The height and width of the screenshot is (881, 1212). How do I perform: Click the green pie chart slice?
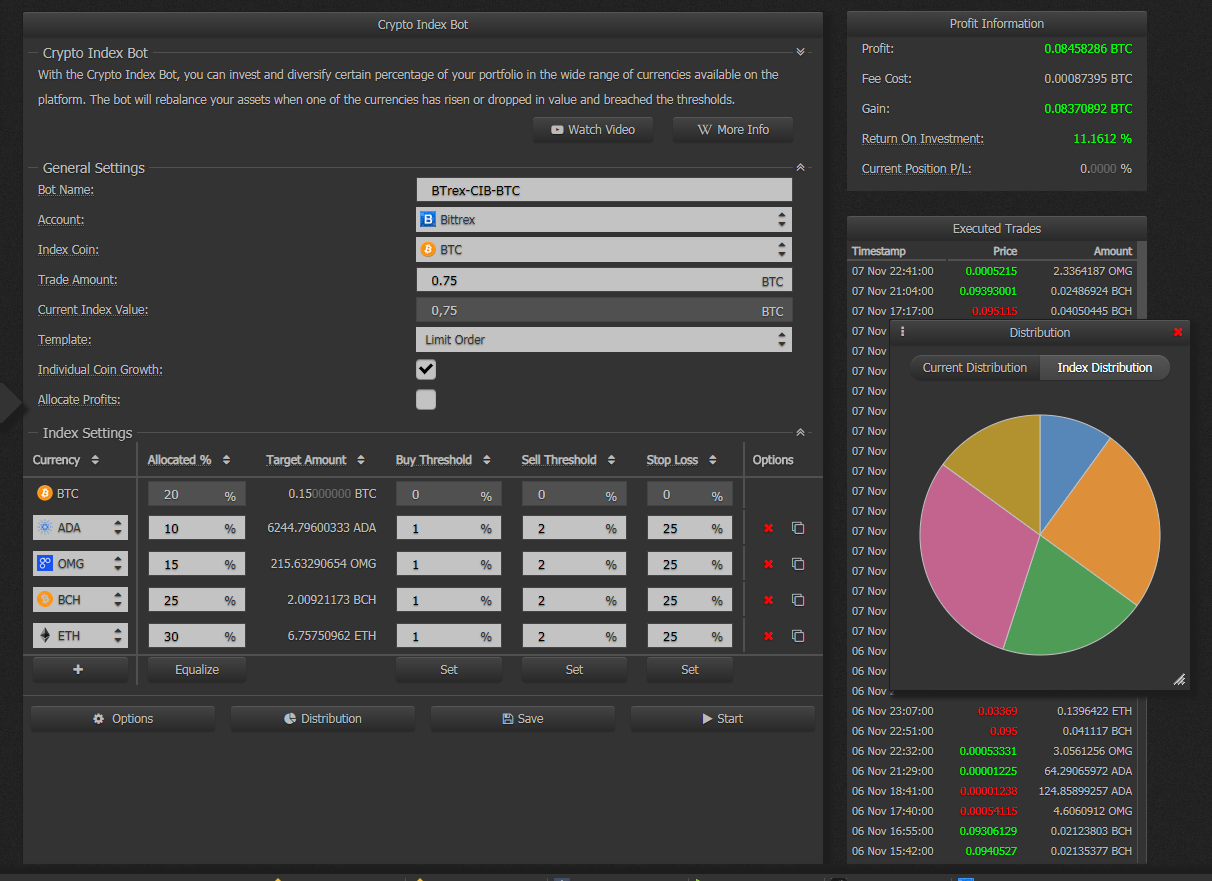pyautogui.click(x=1065, y=600)
